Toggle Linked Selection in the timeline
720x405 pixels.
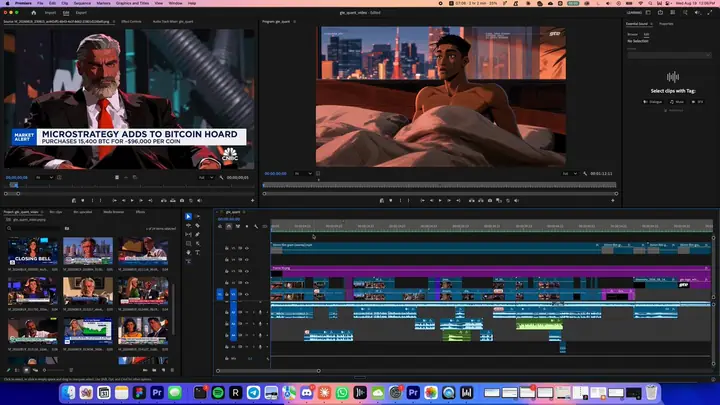tap(238, 226)
